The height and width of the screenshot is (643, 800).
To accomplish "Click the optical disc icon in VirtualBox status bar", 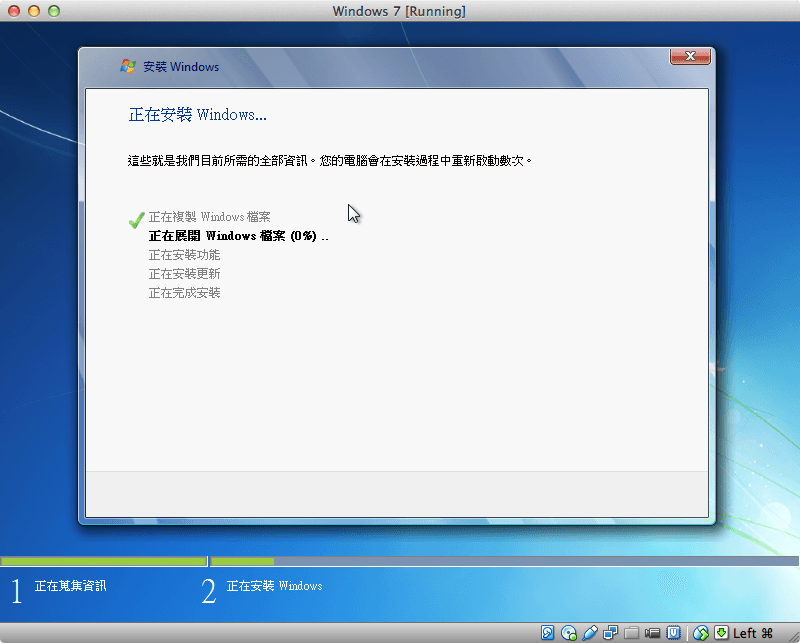I will (x=568, y=632).
